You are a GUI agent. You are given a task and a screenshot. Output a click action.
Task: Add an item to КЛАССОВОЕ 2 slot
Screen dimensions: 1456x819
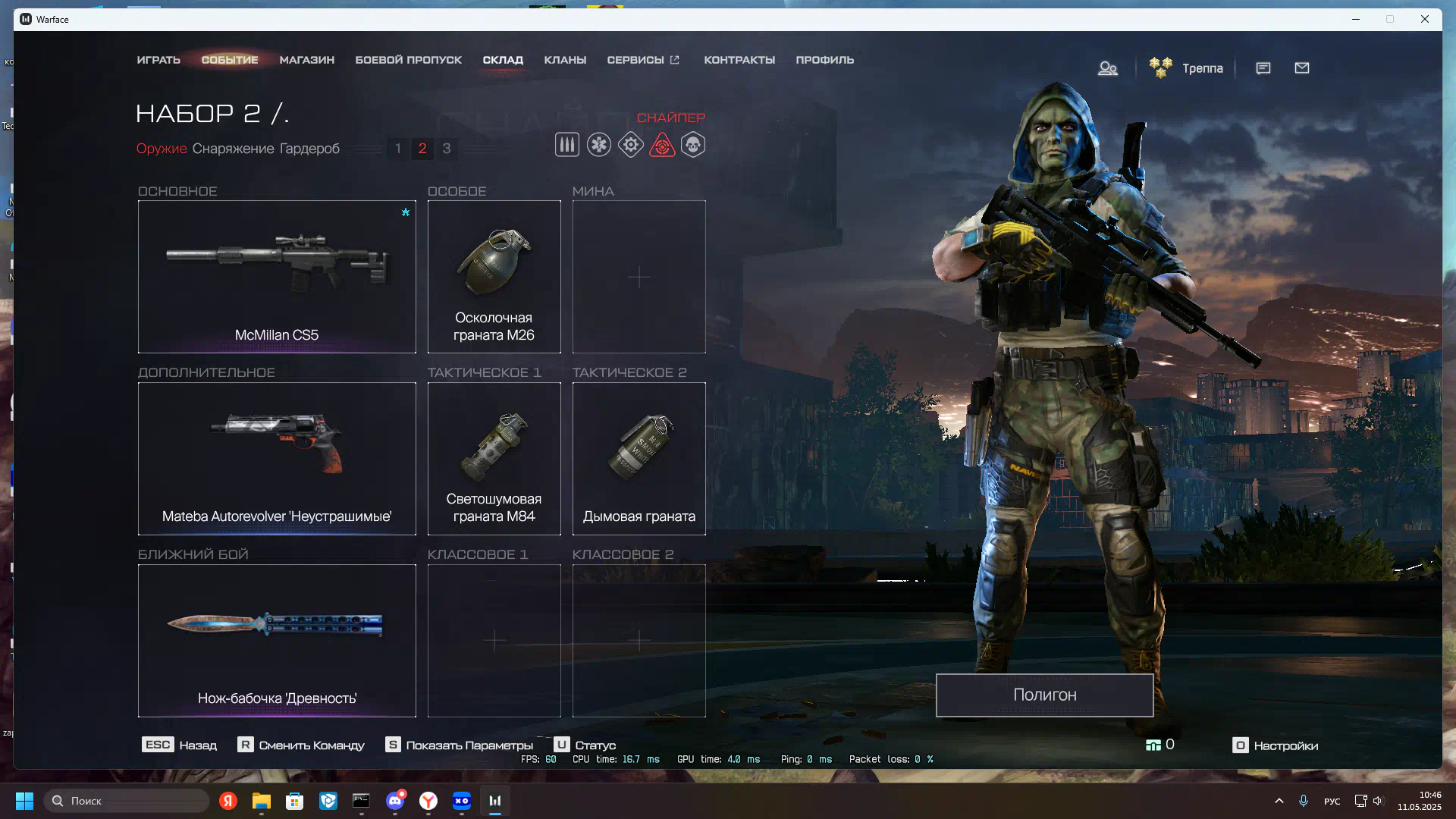coord(639,641)
